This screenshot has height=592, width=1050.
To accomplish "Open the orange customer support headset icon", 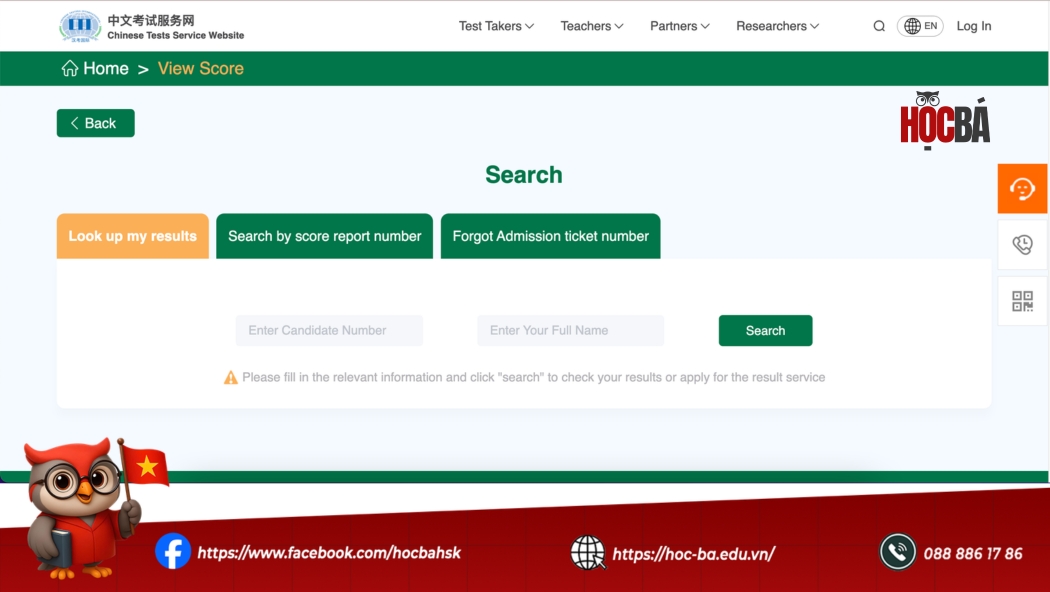I will pos(1022,188).
